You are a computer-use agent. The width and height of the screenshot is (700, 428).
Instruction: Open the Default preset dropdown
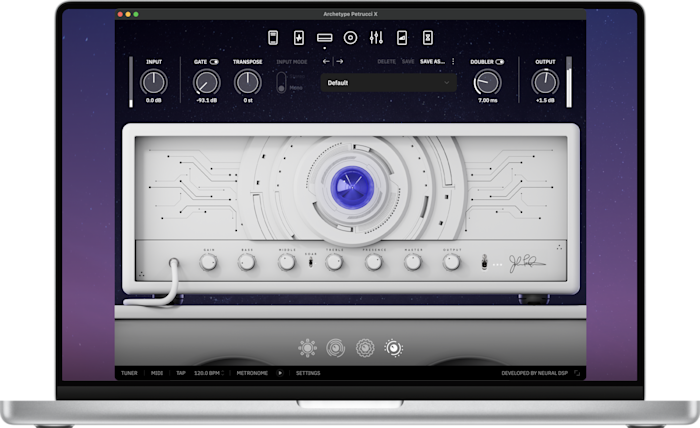click(388, 83)
